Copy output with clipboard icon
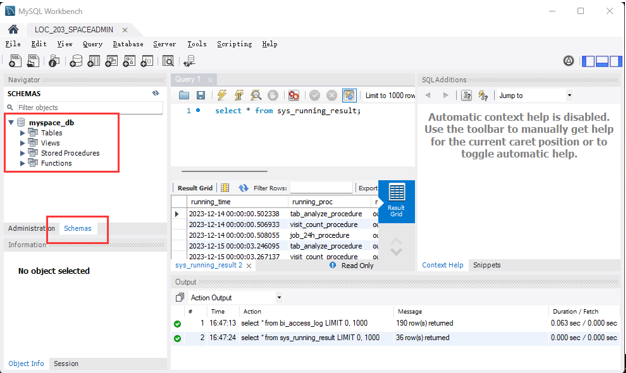 (x=180, y=297)
